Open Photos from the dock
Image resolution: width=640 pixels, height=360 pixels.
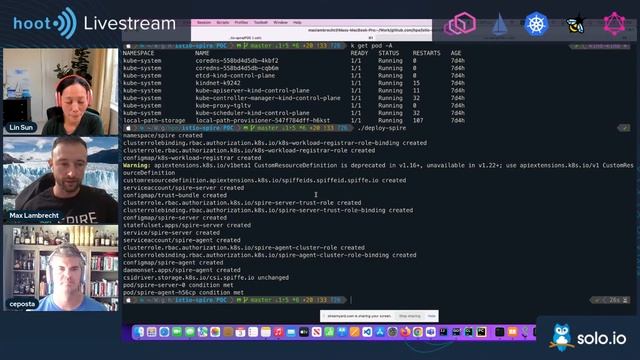[x=215, y=332]
